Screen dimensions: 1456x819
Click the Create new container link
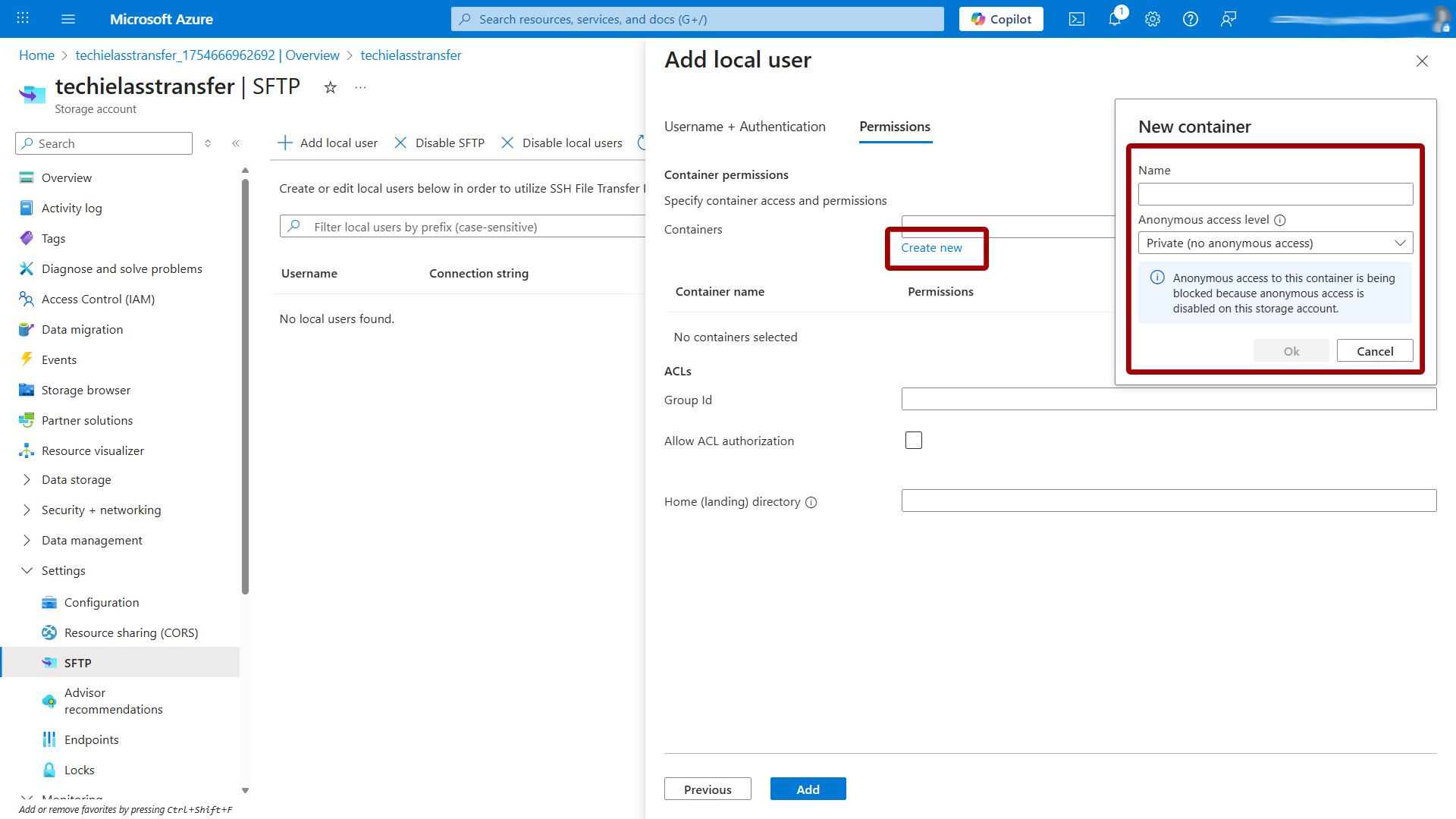931,248
